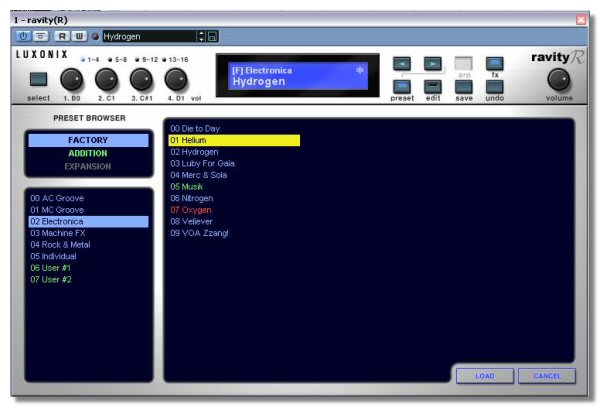
Task: Select the 05 Individual category
Action: coord(88,256)
